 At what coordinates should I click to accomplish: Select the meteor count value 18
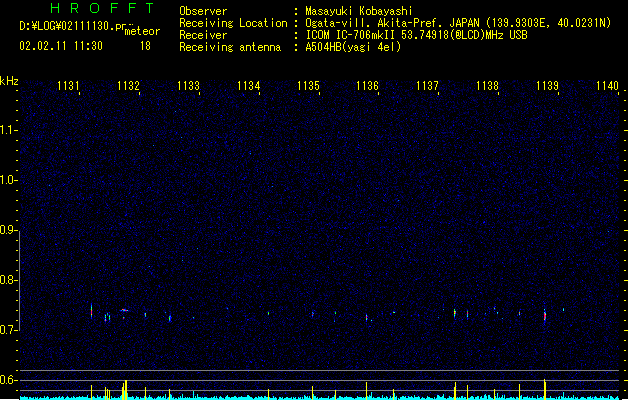point(145,46)
